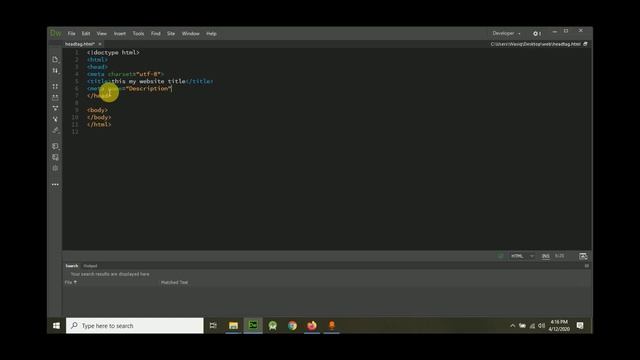Click the icon beside the file path
Viewport: 640px width, 360px height.
tap(585, 44)
